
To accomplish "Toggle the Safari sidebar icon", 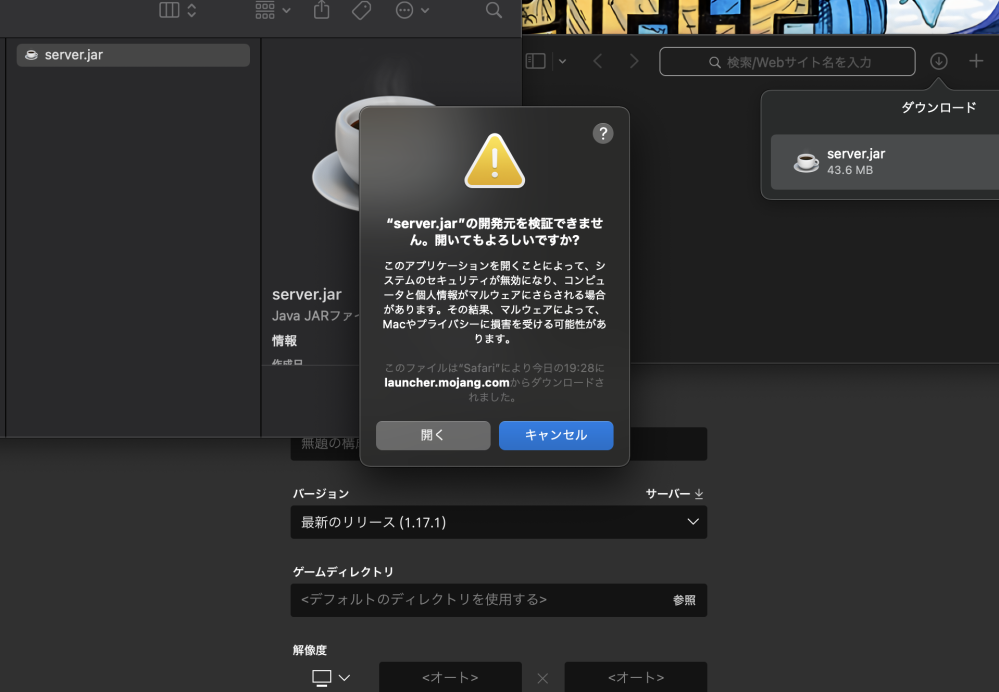I will pyautogui.click(x=535, y=61).
